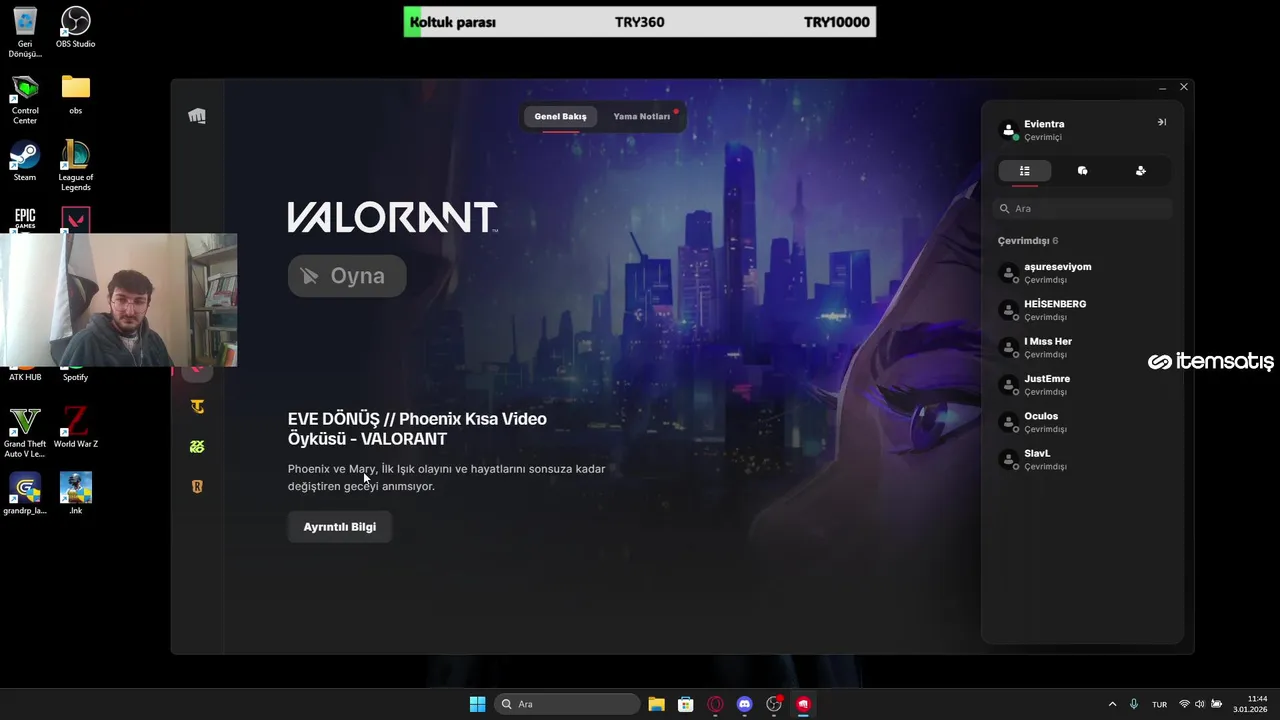Select friend aşureseviyom in the list

[1082, 273]
